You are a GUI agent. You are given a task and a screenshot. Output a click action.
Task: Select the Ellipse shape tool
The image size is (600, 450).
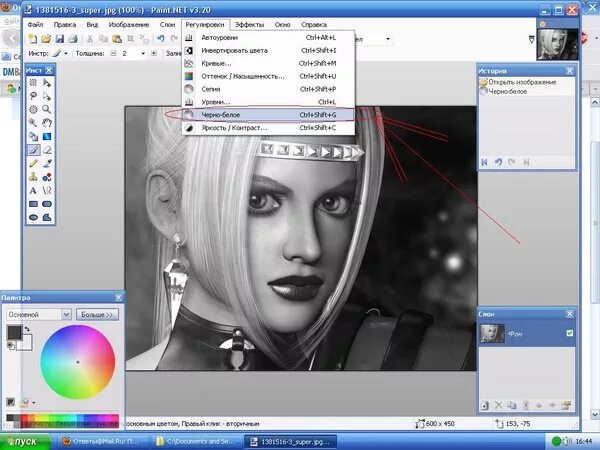point(34,217)
